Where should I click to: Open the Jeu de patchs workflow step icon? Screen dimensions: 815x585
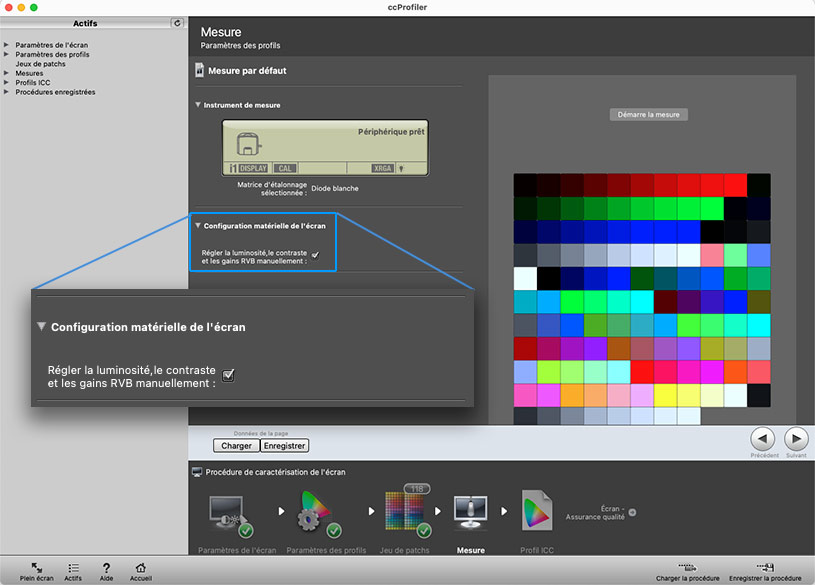[x=408, y=515]
